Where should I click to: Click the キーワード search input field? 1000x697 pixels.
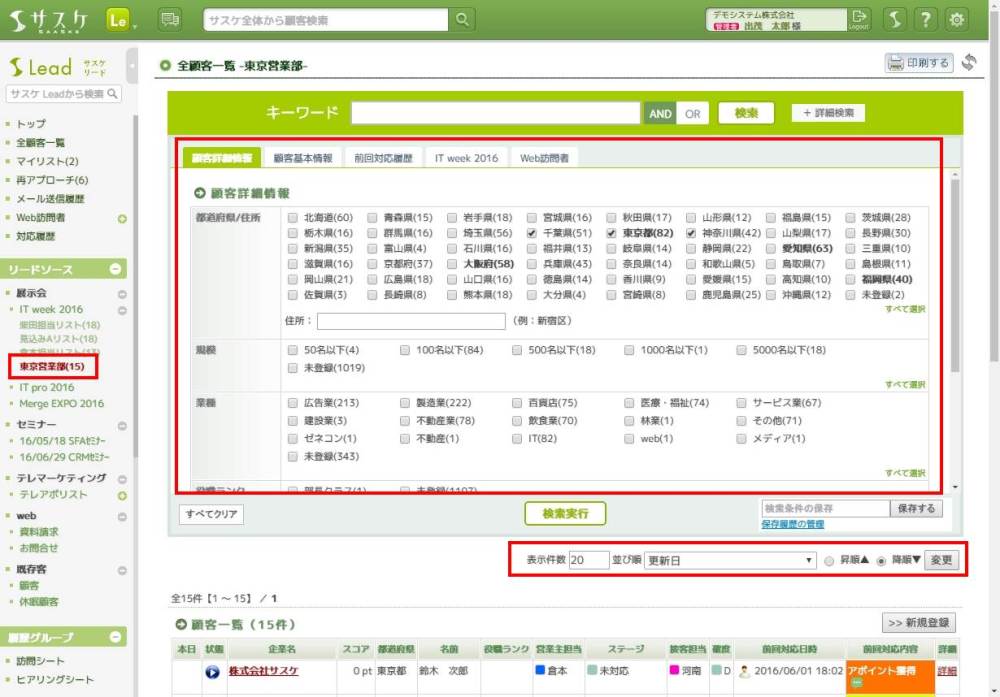click(x=495, y=113)
